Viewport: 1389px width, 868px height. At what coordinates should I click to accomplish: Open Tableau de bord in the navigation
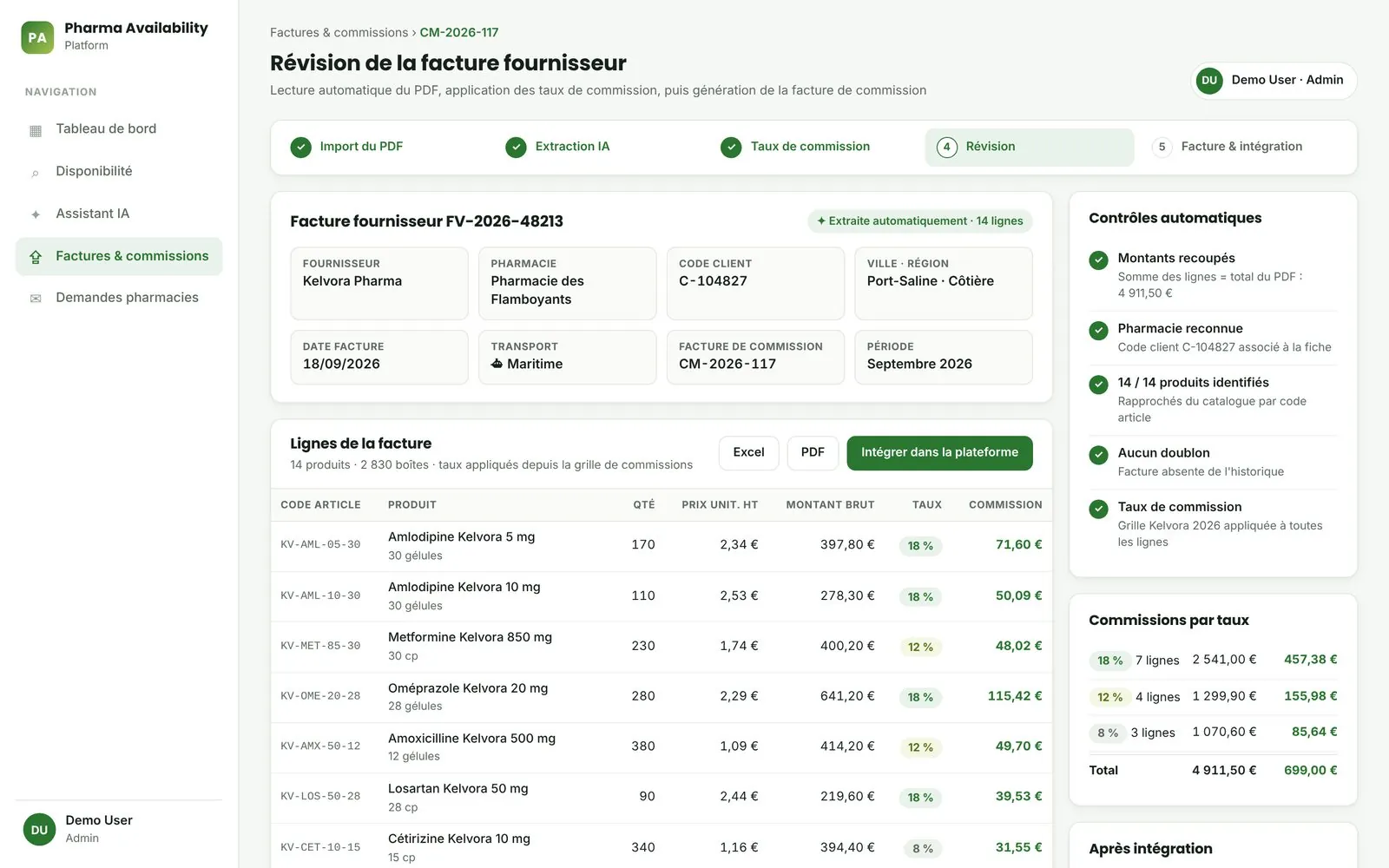point(119,129)
